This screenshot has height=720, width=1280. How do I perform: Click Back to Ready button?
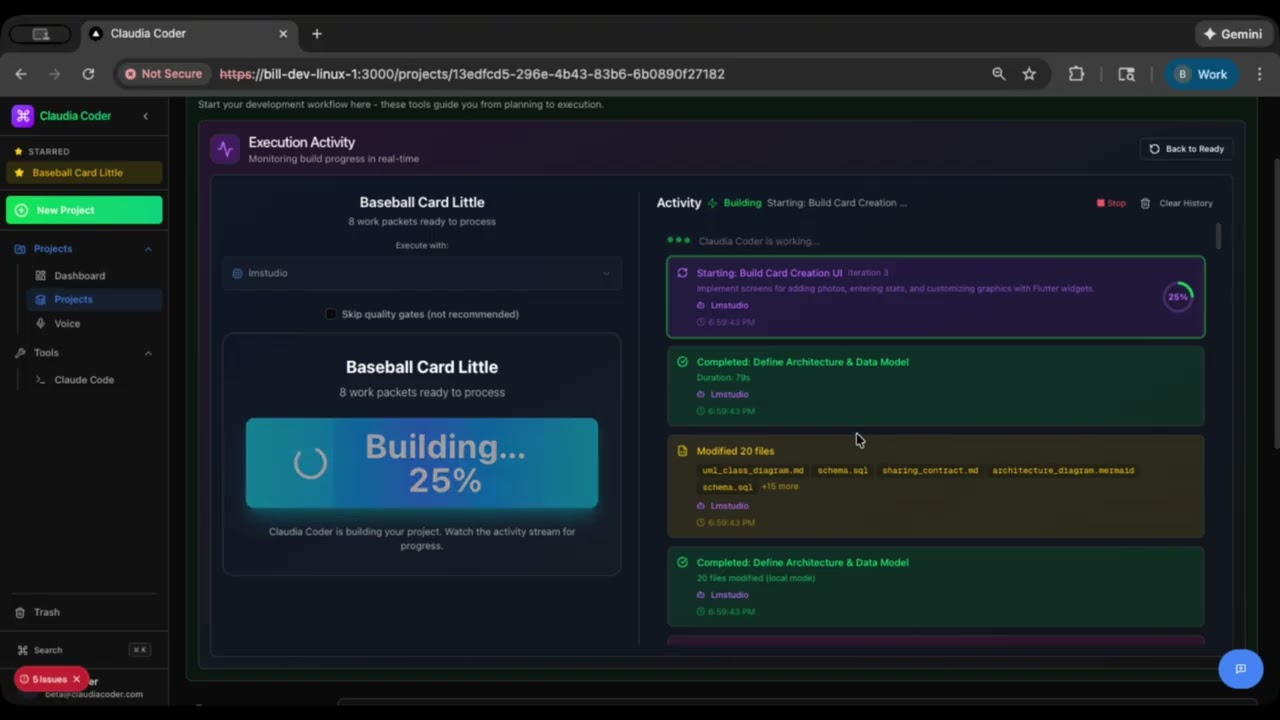(x=1186, y=149)
